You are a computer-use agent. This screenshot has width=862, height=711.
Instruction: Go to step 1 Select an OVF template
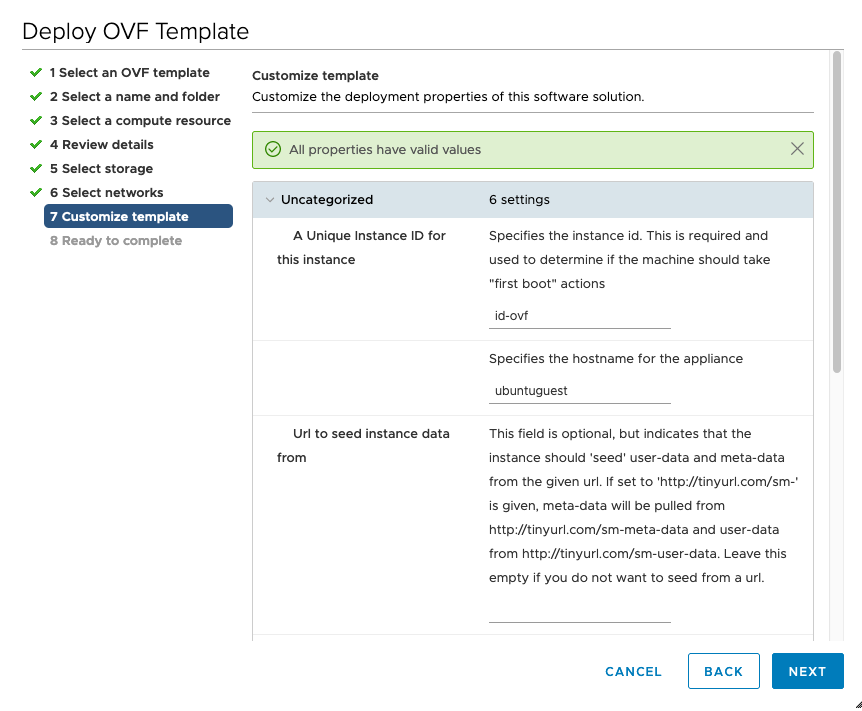click(130, 73)
